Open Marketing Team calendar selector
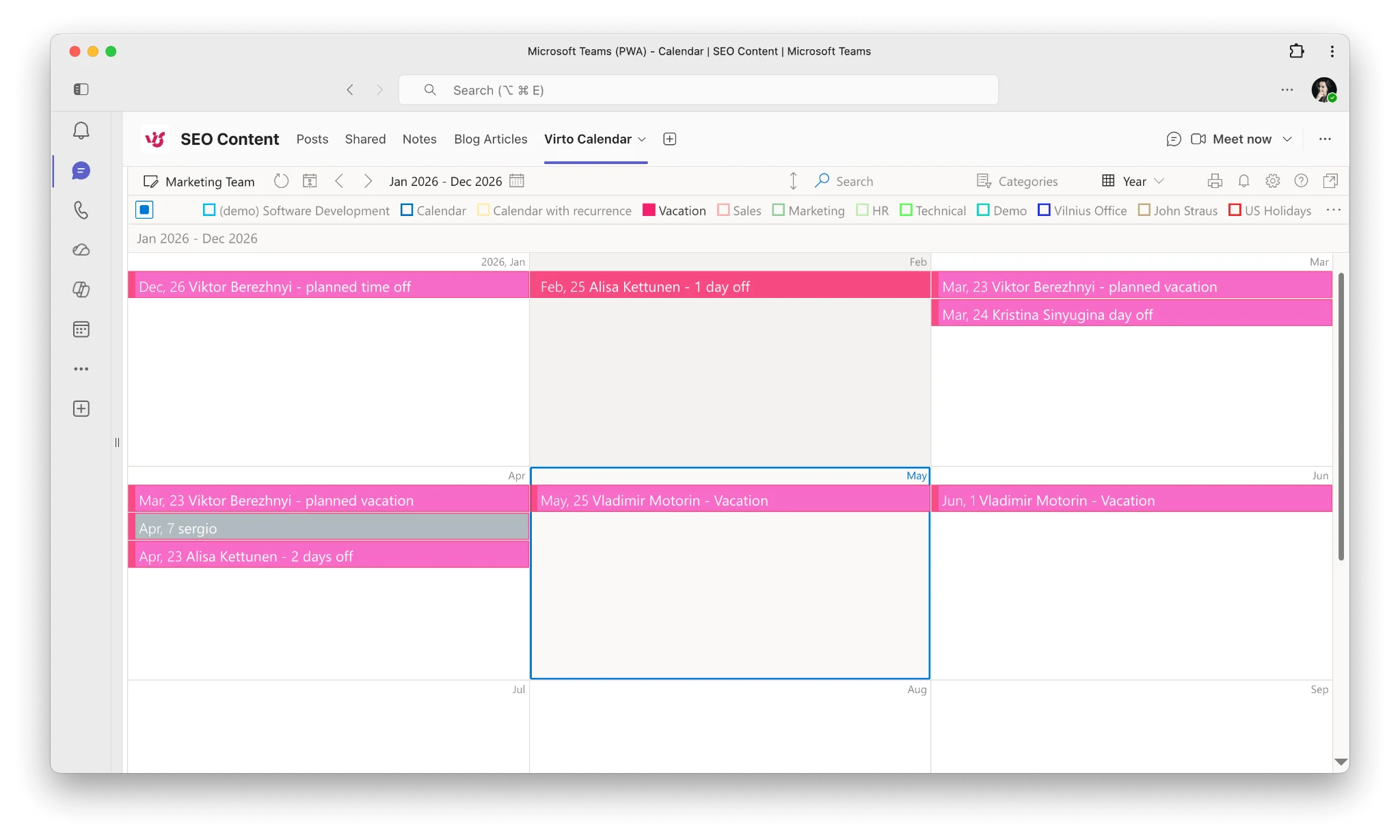This screenshot has height=840, width=1400. pos(198,182)
